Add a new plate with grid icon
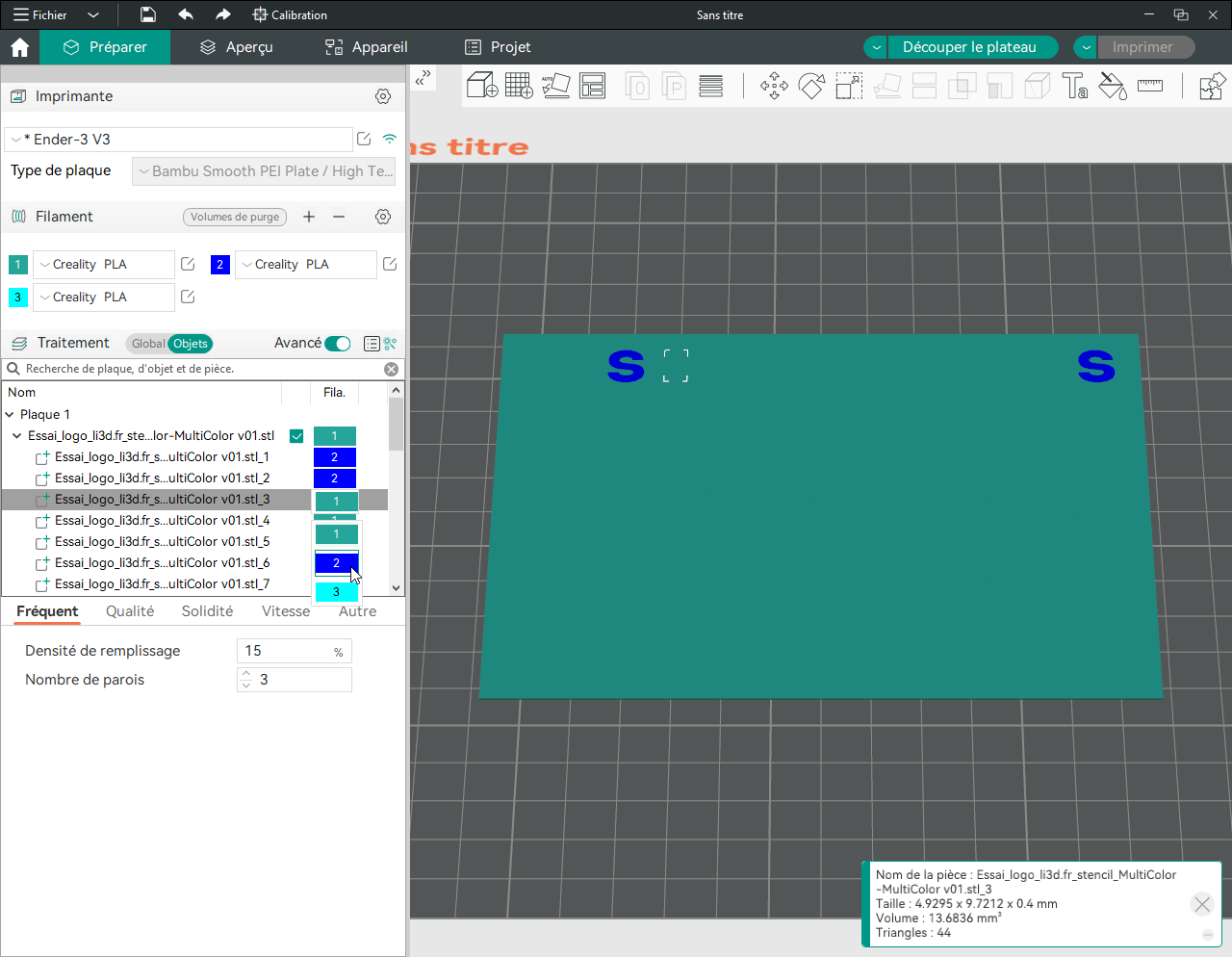The image size is (1232, 957). point(519,86)
